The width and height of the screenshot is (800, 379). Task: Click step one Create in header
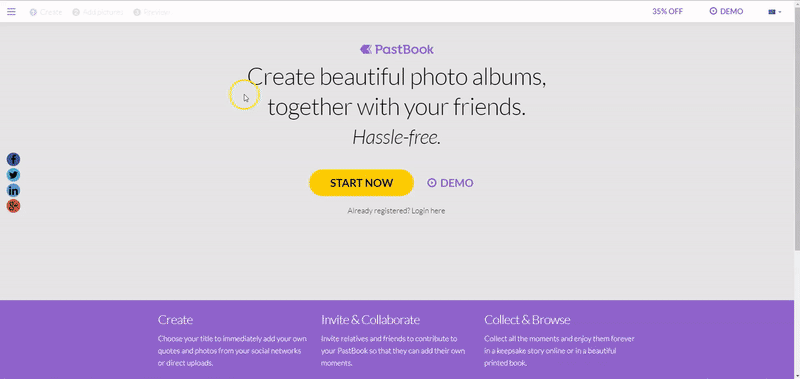(46, 12)
